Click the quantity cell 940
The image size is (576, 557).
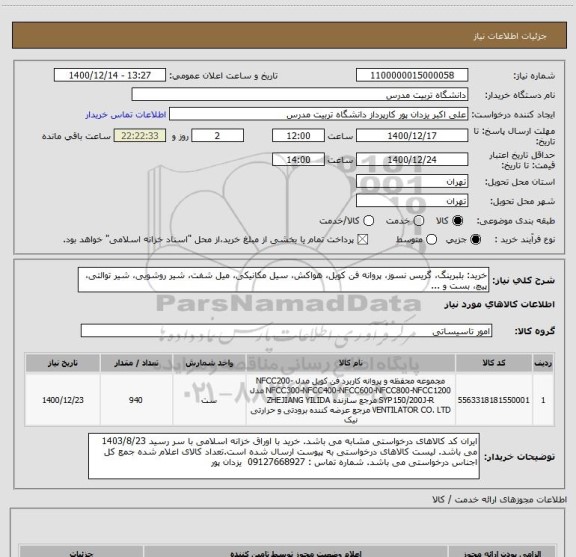(x=136, y=400)
